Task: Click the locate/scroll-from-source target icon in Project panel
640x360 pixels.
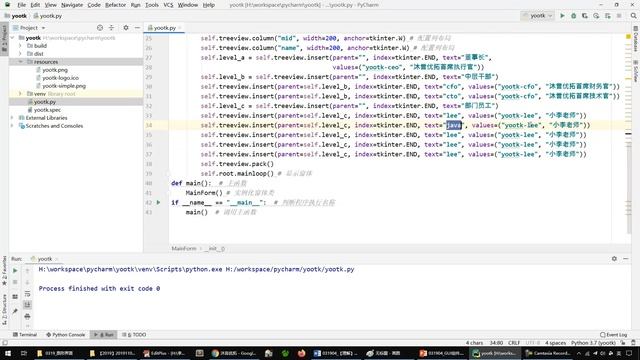Action: (100, 27)
